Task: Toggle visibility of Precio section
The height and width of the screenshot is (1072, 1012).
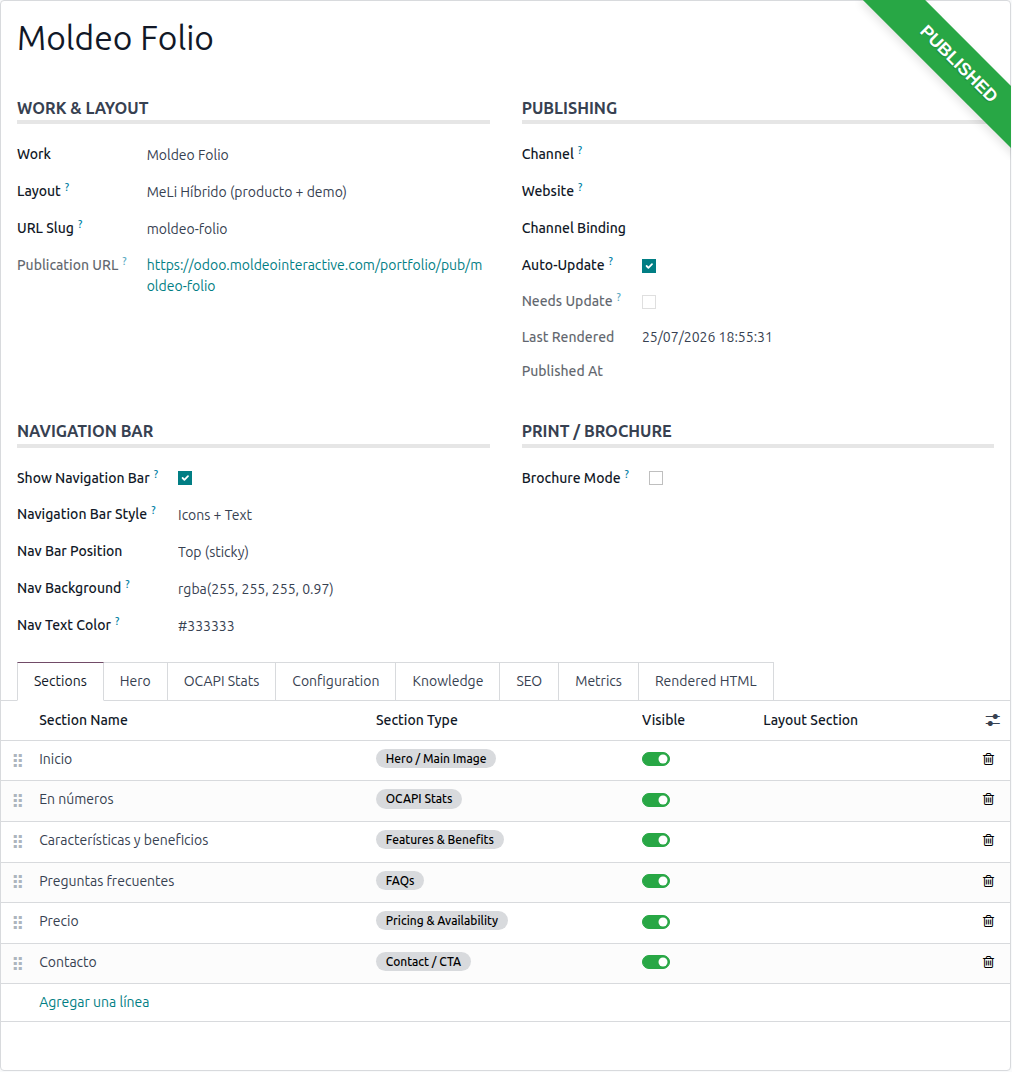Action: coord(656,922)
